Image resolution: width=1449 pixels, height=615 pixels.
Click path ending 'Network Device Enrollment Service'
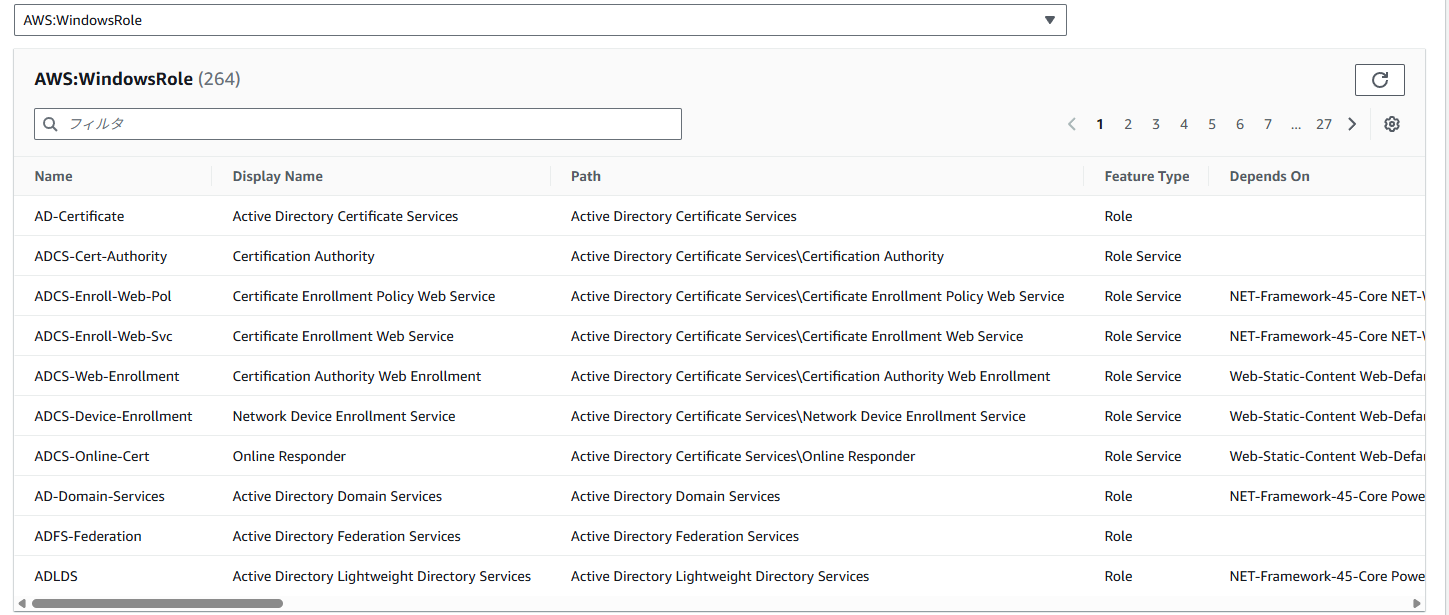pyautogui.click(x=798, y=416)
